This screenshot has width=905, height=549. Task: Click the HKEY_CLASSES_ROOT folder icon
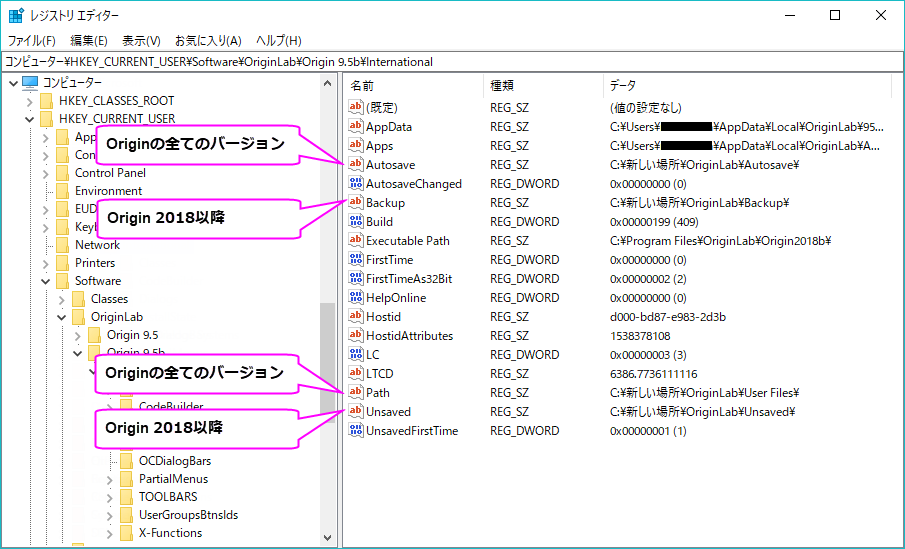pyautogui.click(x=47, y=101)
